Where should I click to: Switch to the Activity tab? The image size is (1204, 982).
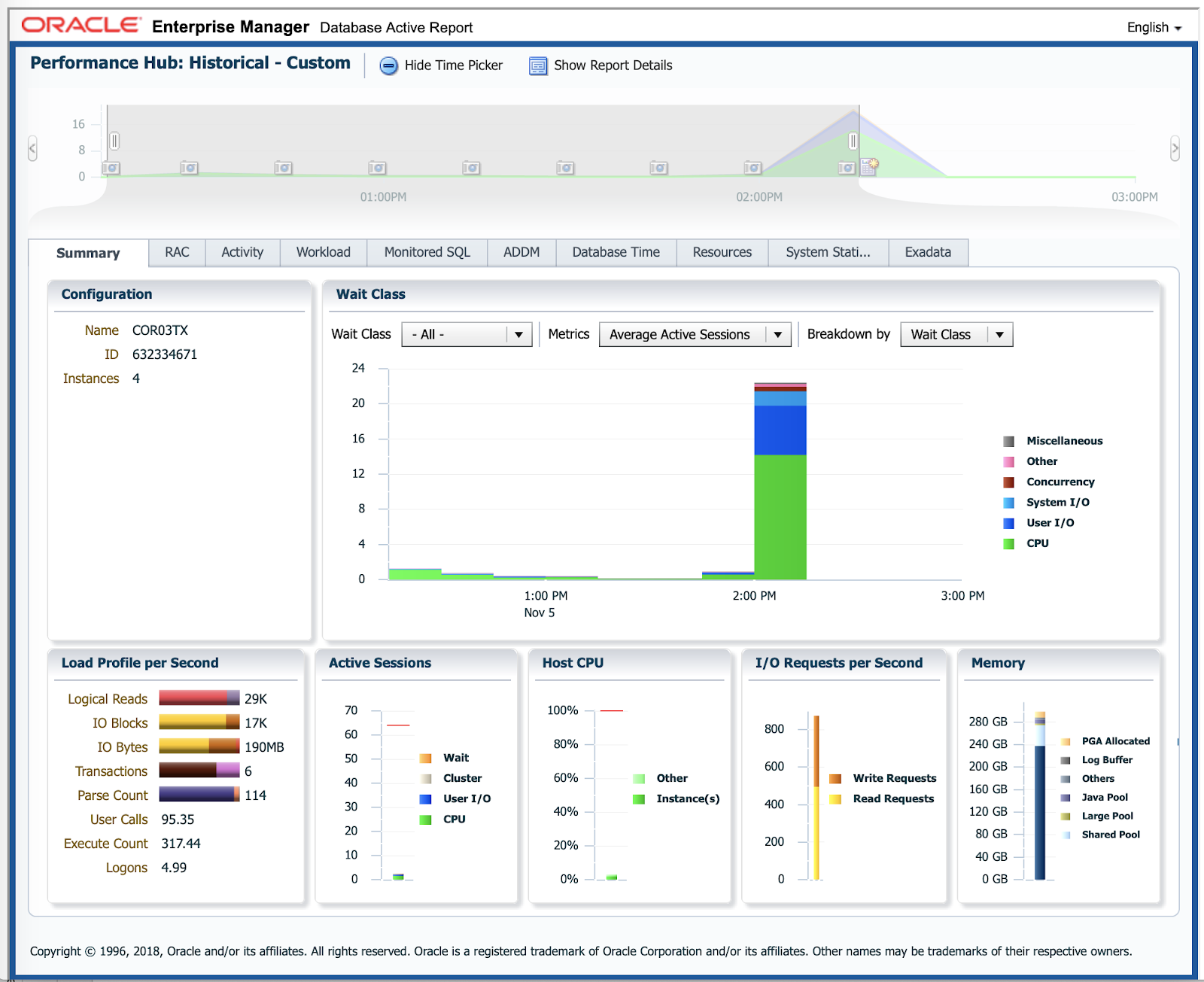click(x=242, y=252)
